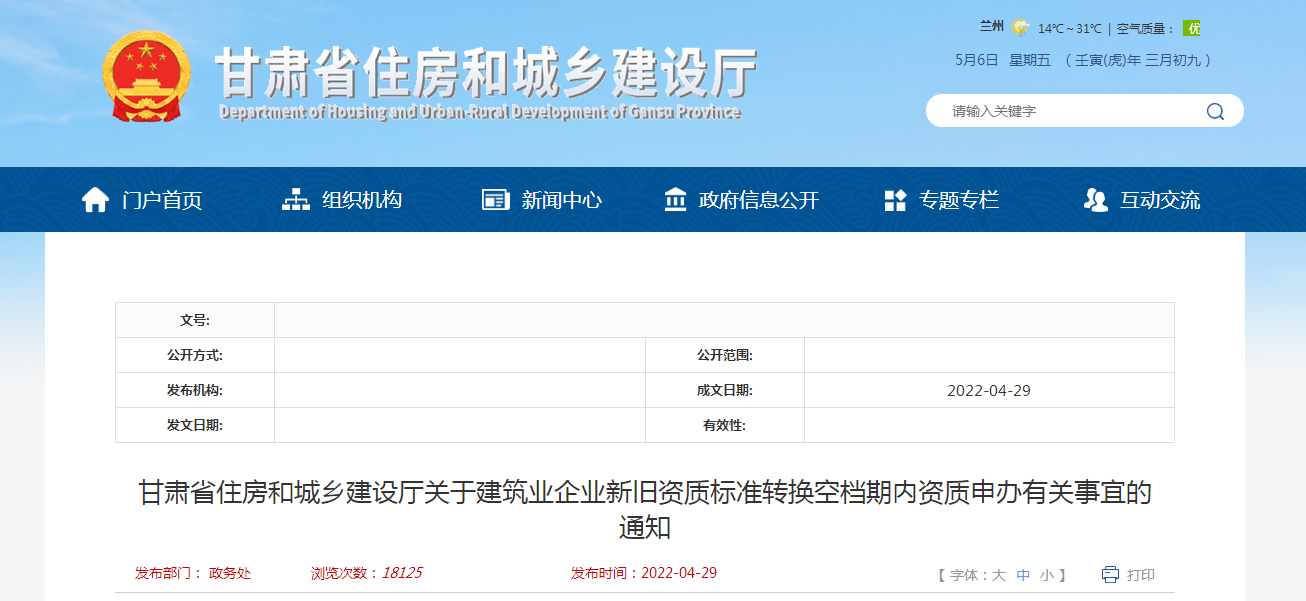Click the newspaper icon for 新闻中心

tap(495, 200)
